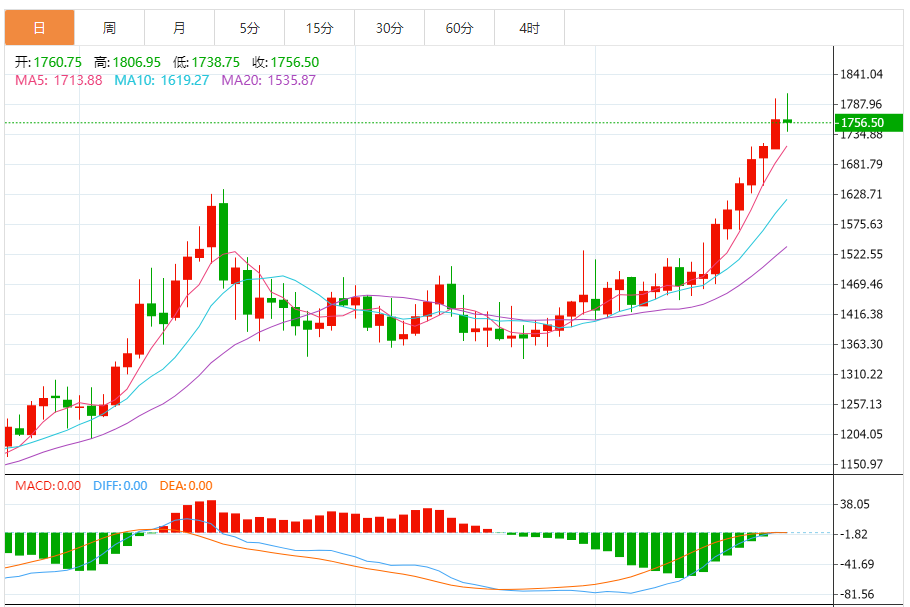Switch to the 4时 interval tab
The height and width of the screenshot is (607, 910).
tap(529, 28)
